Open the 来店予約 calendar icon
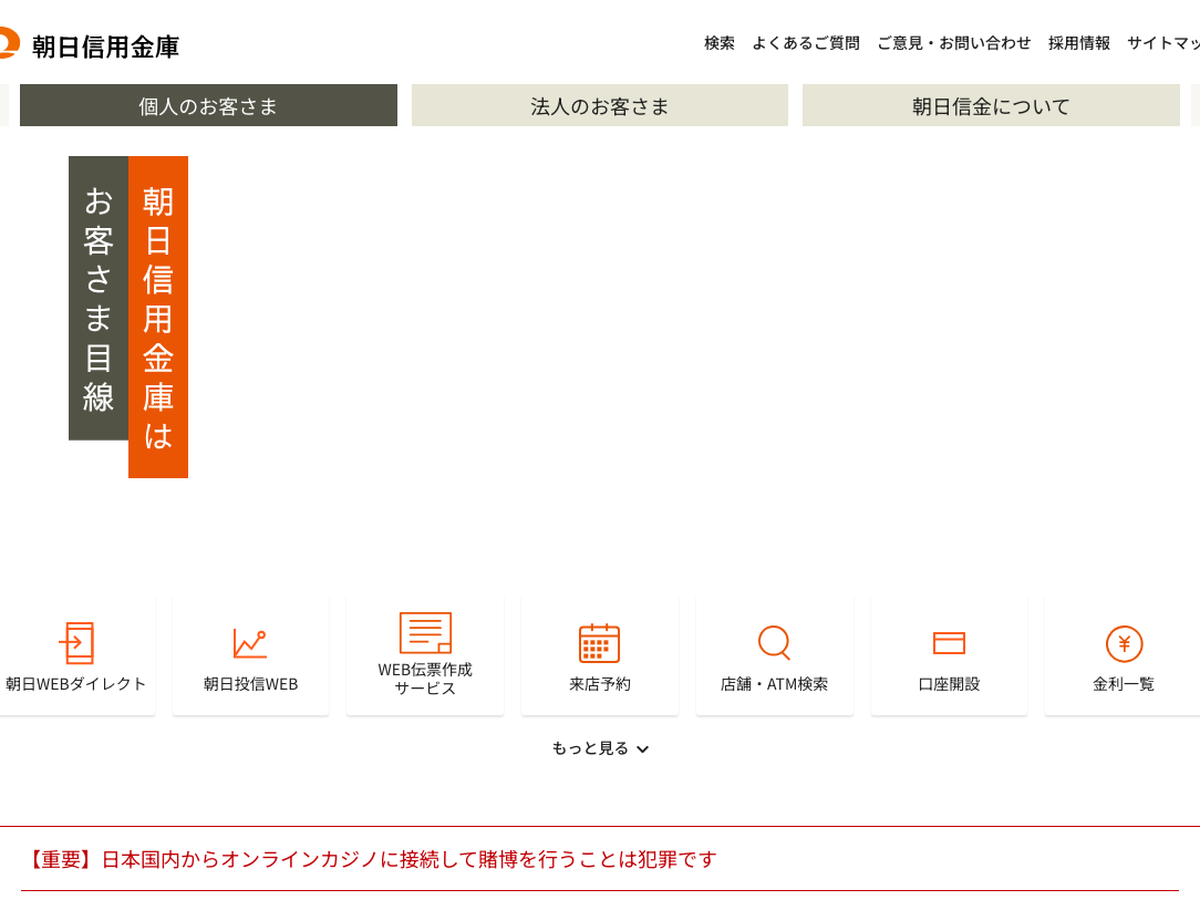1200x900 pixels. 599,643
